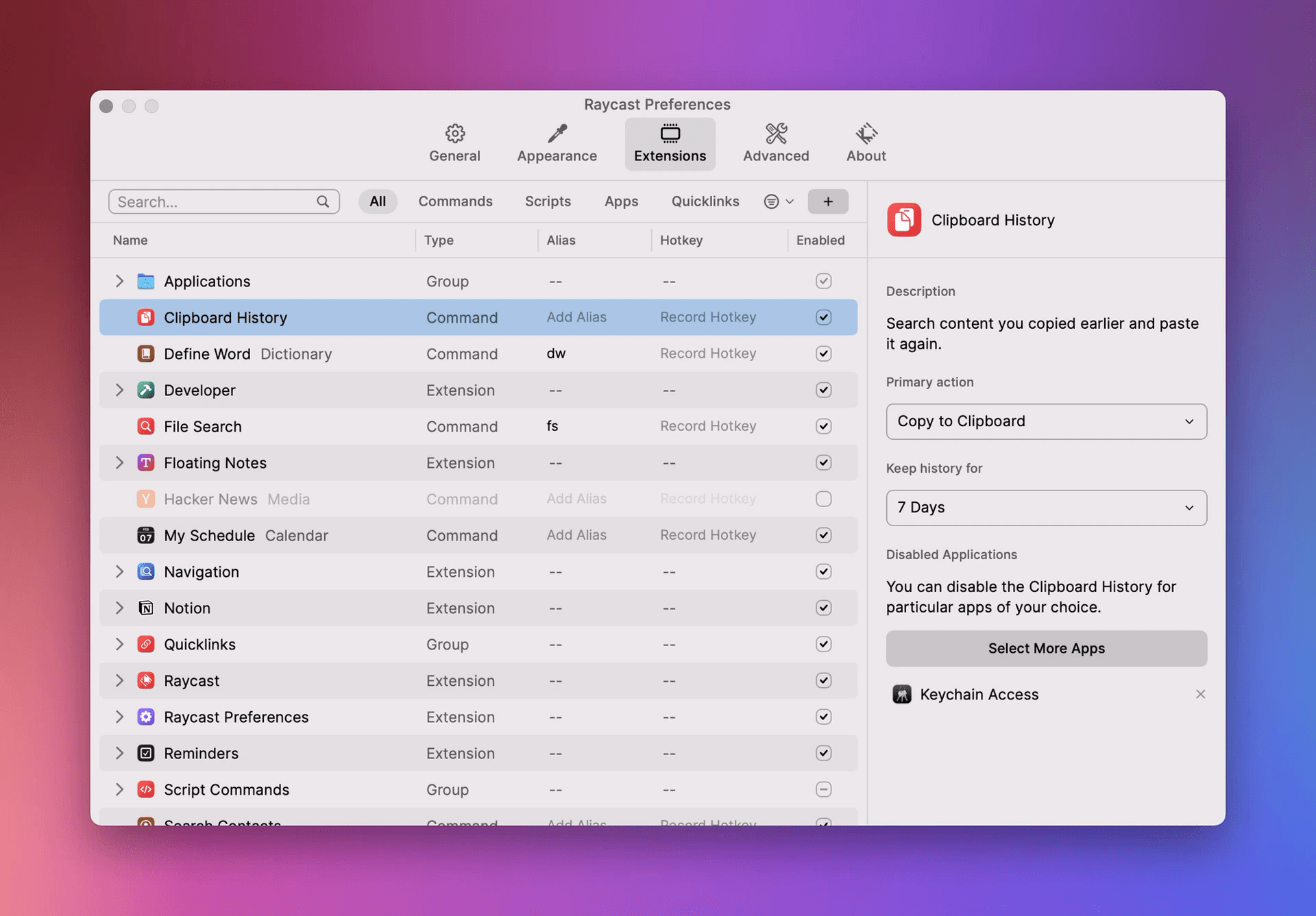
Task: Click Record Hotkey for File Search
Action: point(708,426)
